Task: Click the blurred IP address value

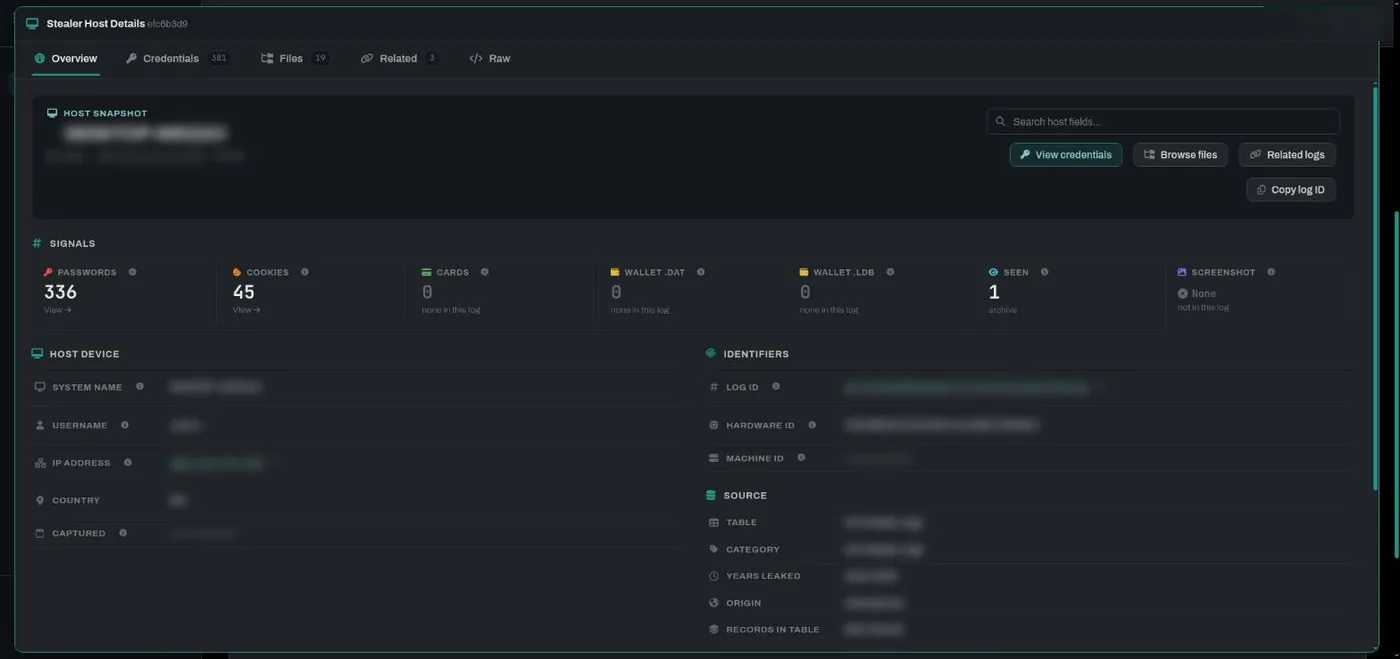Action: pos(216,463)
